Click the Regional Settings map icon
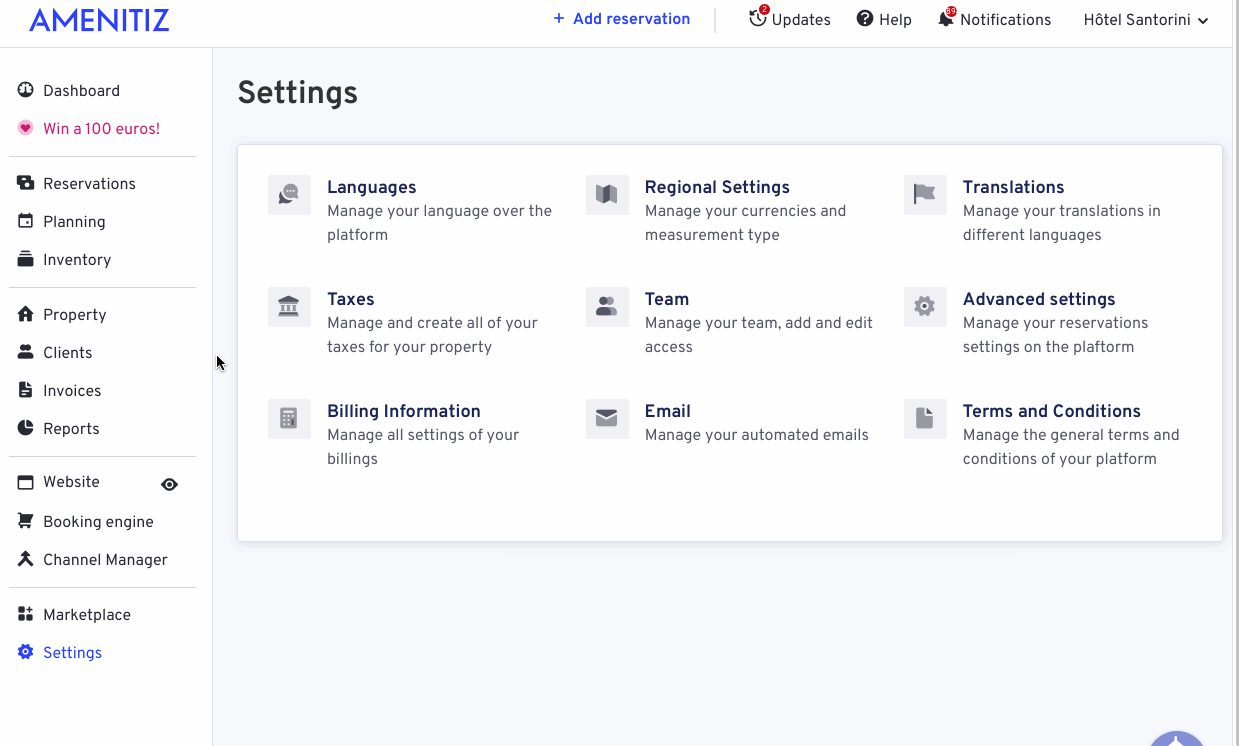The width and height of the screenshot is (1239, 746). pyautogui.click(x=607, y=195)
